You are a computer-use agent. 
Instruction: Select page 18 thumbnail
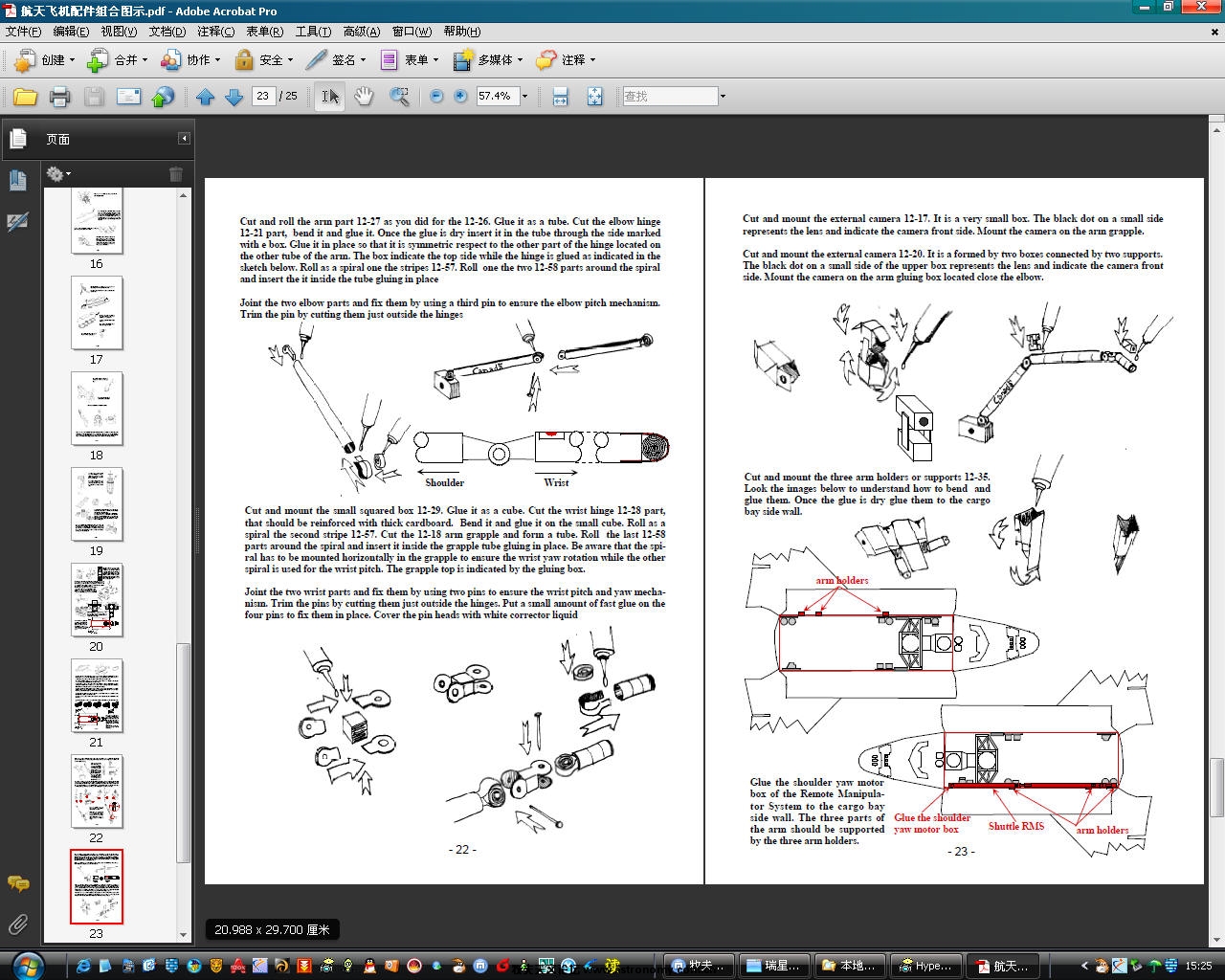coord(97,409)
